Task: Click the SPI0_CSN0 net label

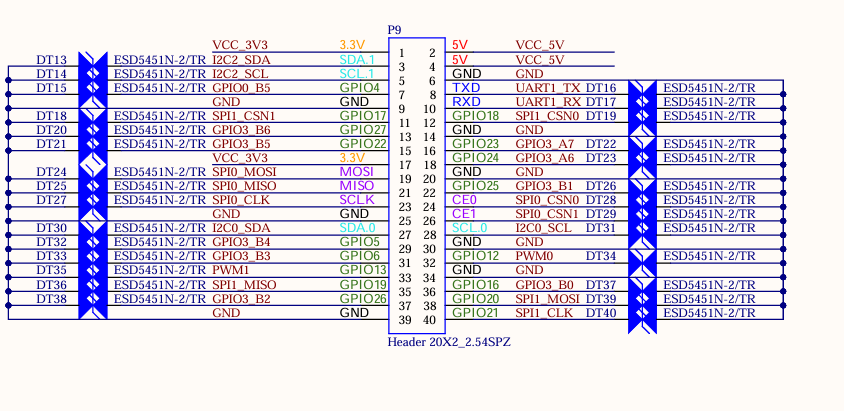Action: pos(547,200)
